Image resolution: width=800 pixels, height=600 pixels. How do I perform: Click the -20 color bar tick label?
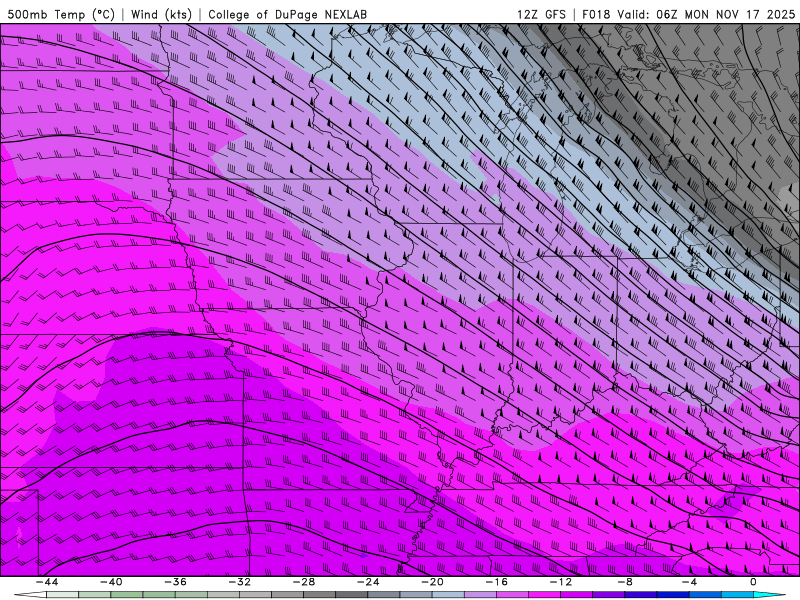[432, 582]
